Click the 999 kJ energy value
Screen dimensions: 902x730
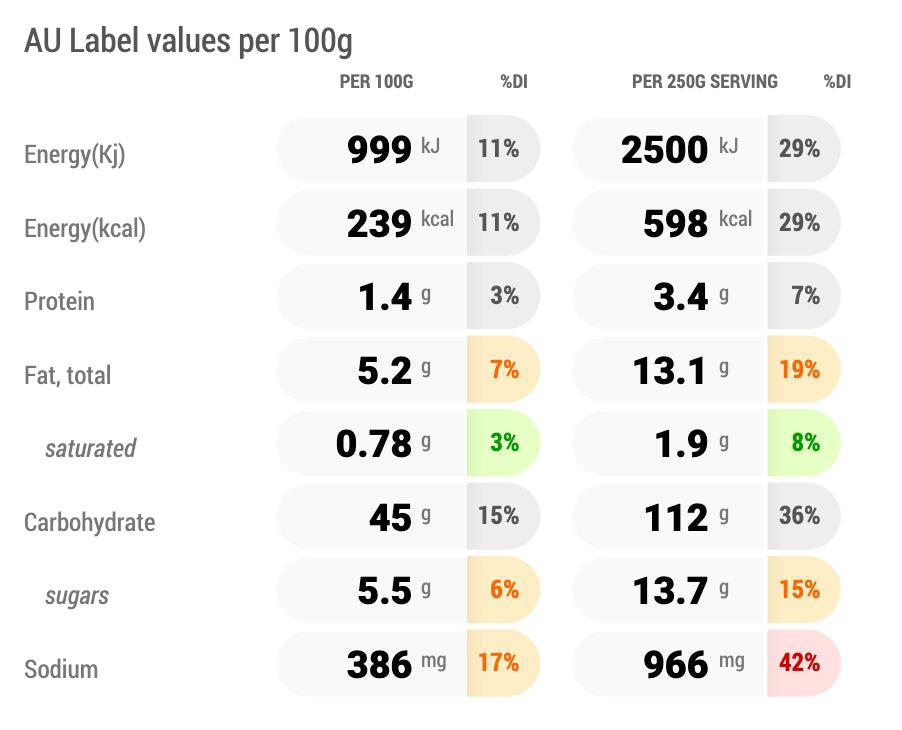[x=380, y=150]
